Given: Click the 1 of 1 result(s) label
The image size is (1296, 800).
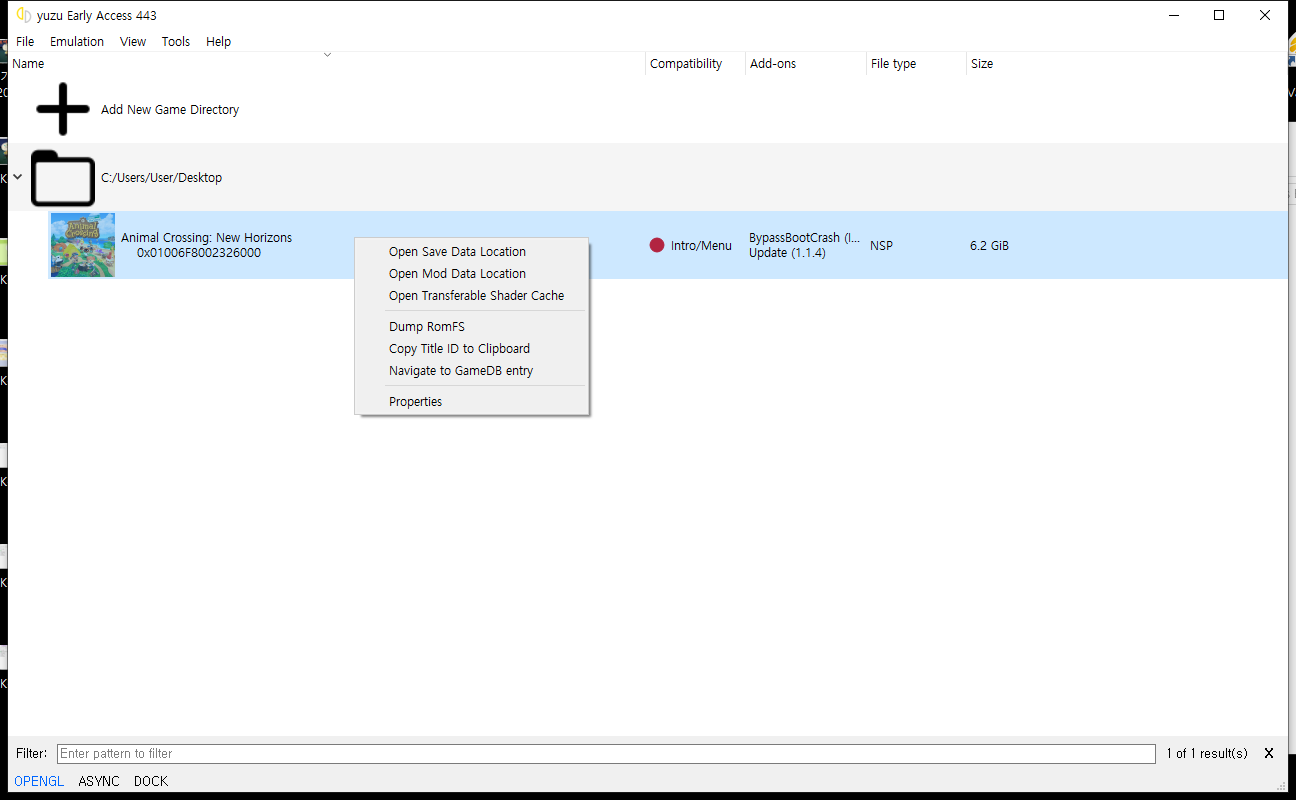Looking at the screenshot, I should point(1207,753).
